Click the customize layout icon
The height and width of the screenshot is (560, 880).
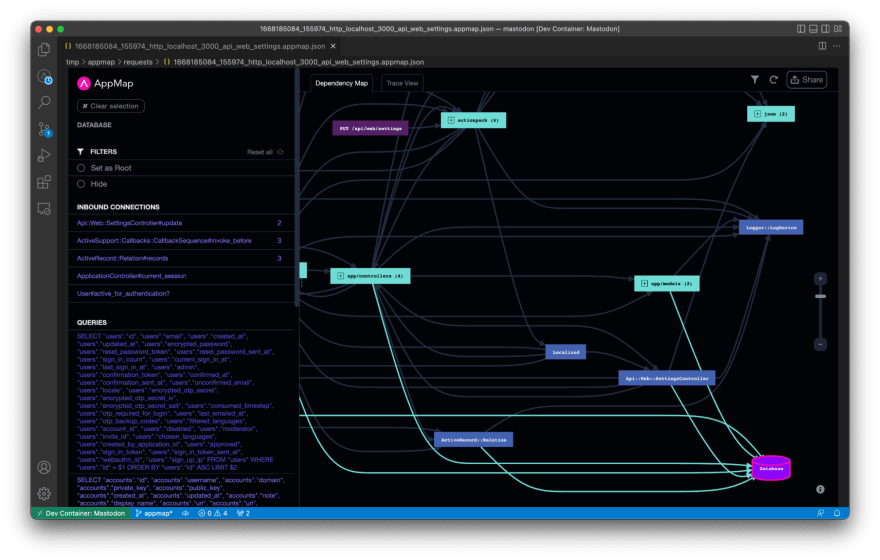pos(838,29)
